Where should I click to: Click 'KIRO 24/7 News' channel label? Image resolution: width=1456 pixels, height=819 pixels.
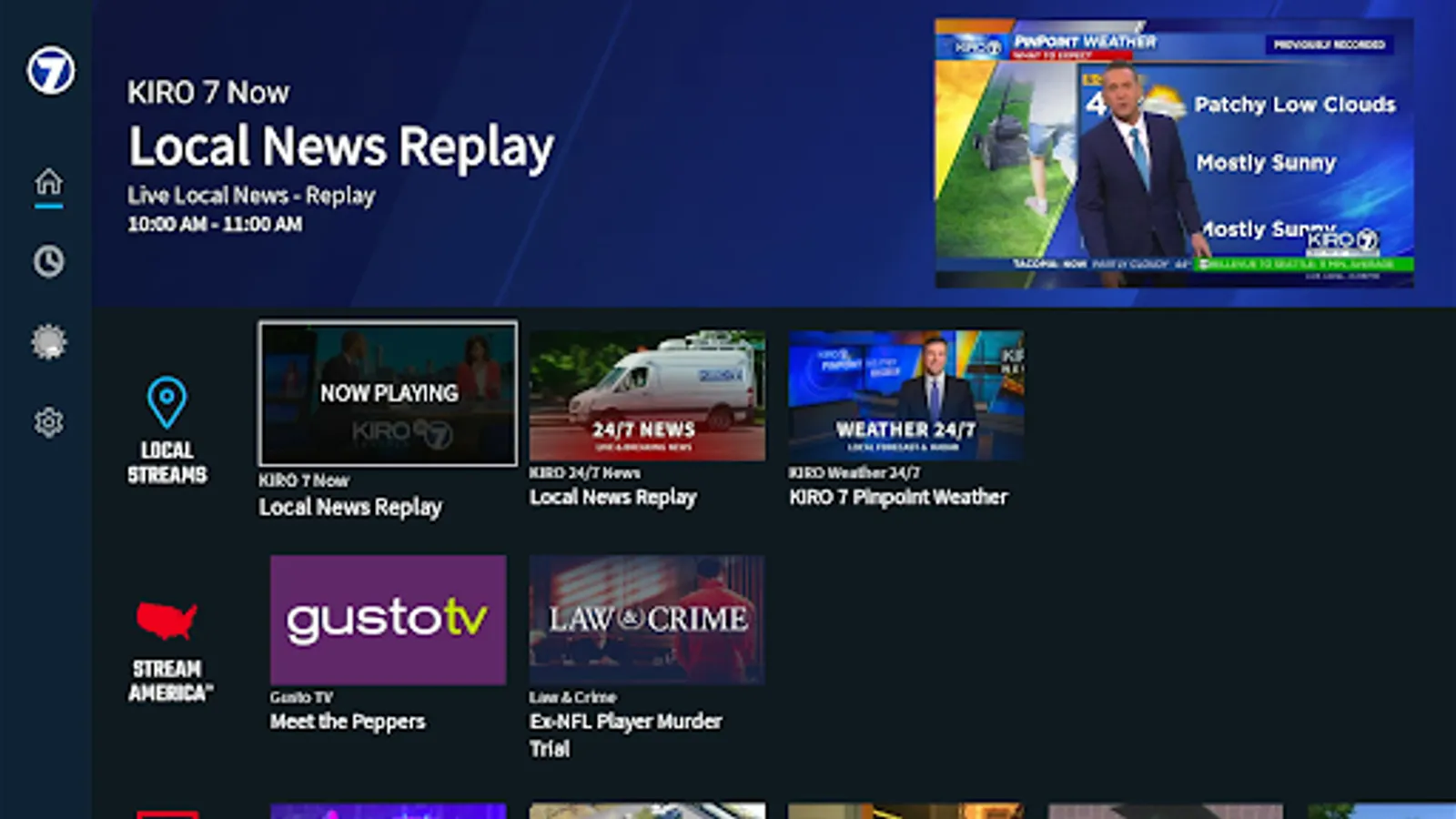coord(585,473)
